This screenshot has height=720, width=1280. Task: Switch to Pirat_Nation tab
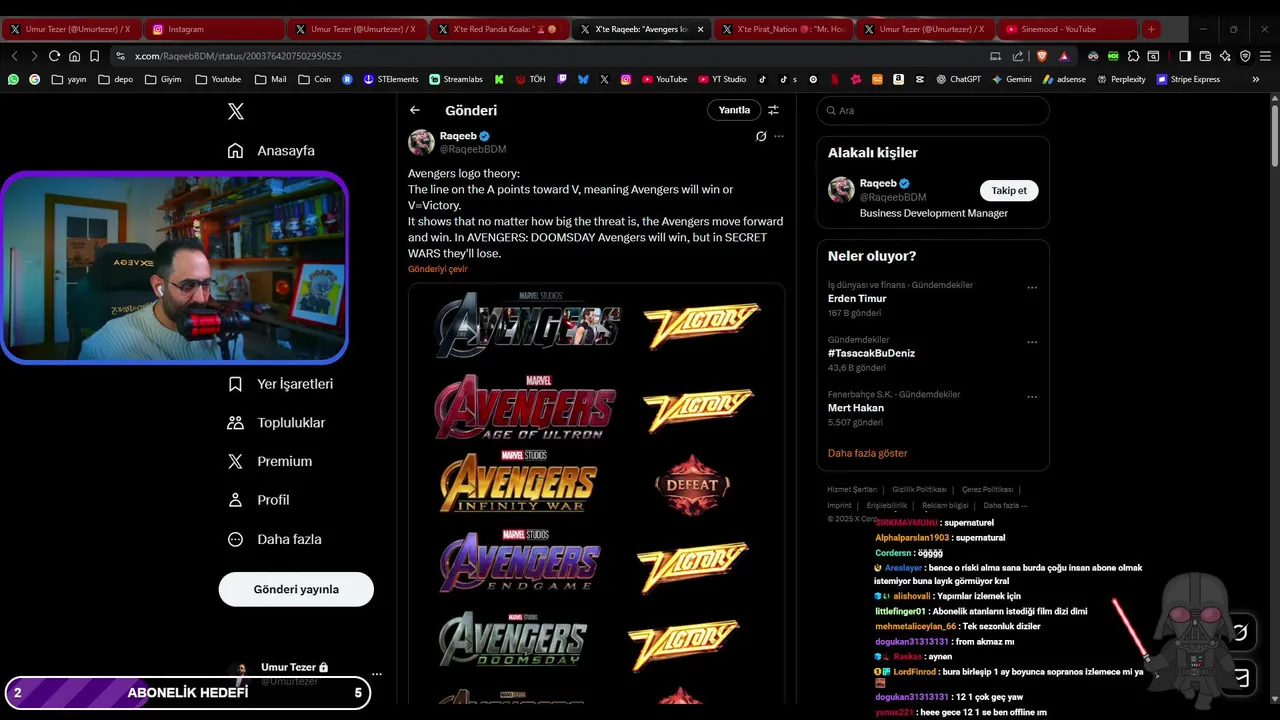click(783, 29)
